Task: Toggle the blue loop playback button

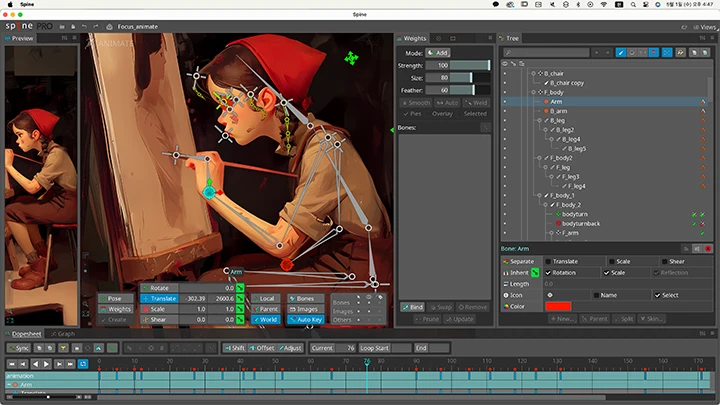Action: (x=83, y=364)
